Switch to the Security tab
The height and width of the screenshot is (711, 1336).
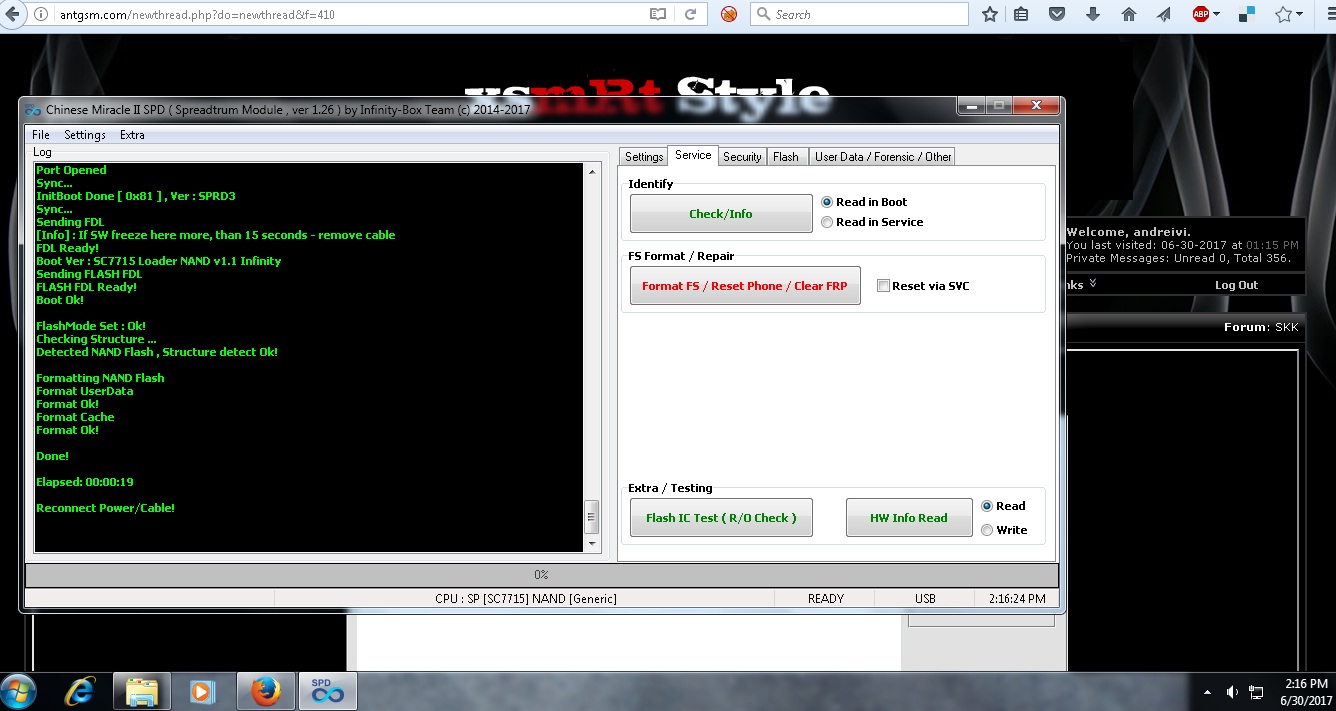[x=742, y=157]
